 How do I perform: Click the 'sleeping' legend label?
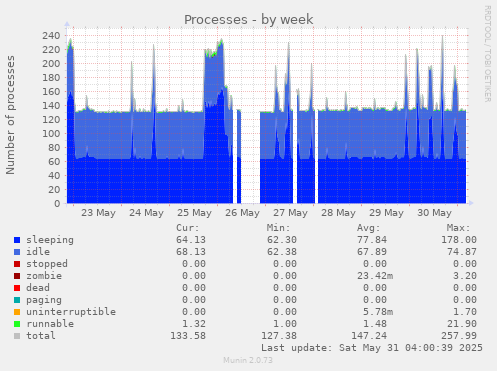[x=50, y=240]
